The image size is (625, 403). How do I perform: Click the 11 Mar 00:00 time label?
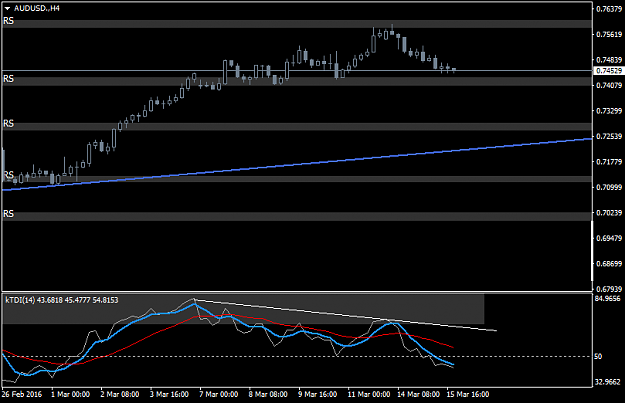[369, 394]
